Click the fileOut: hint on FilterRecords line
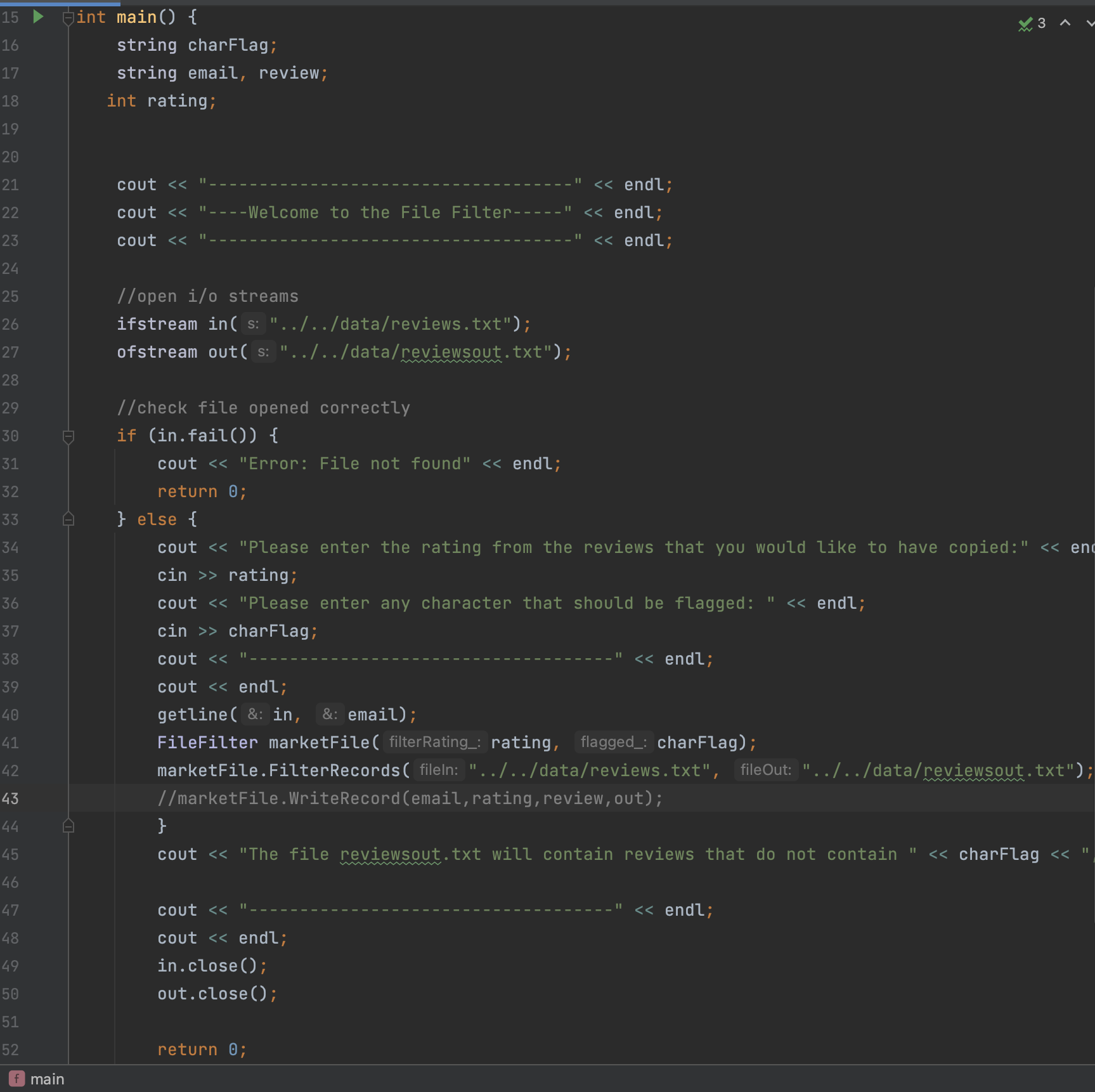Viewport: 1095px width, 1092px height. [x=765, y=770]
